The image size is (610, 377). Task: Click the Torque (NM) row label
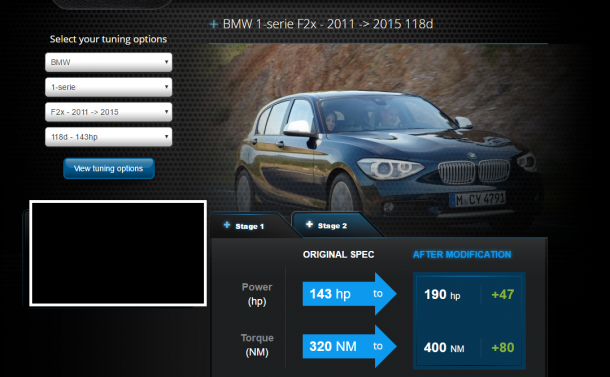(x=257, y=345)
